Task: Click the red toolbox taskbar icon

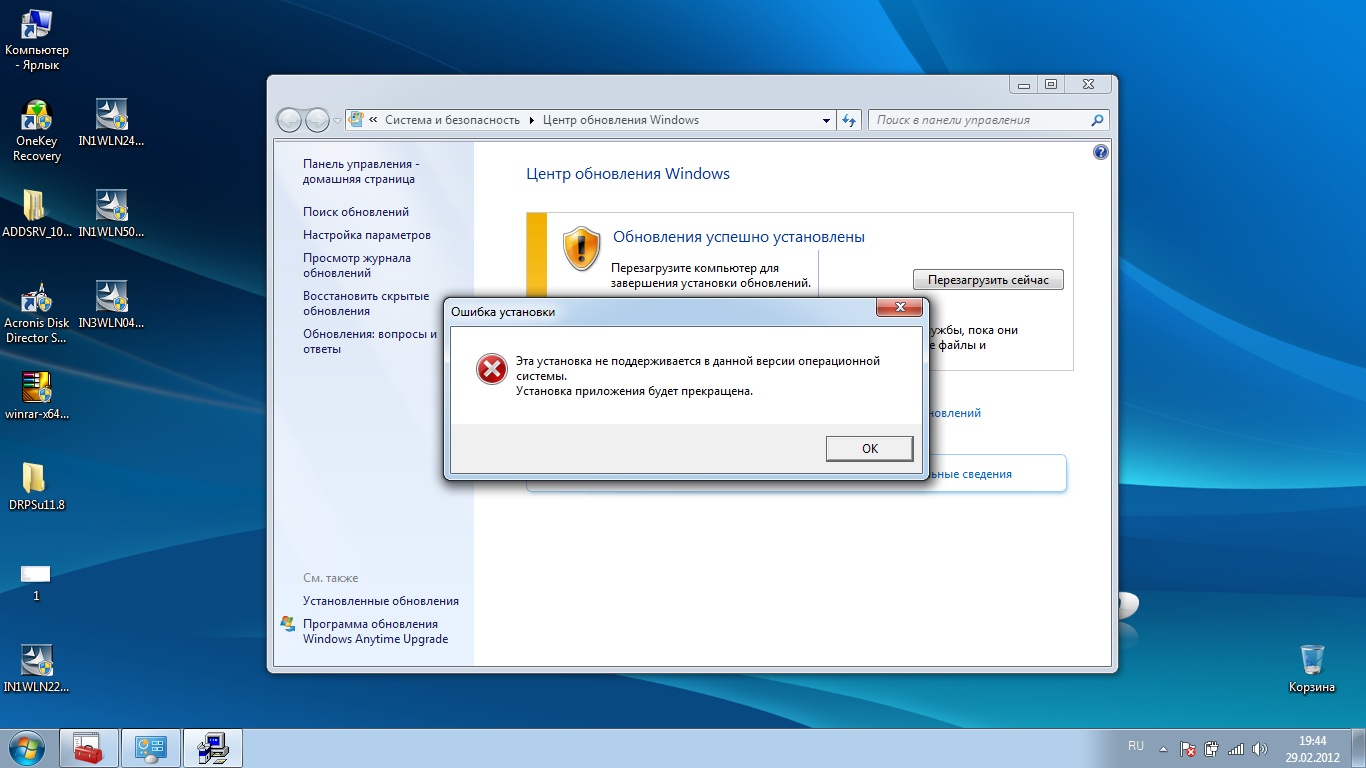Action: point(89,748)
